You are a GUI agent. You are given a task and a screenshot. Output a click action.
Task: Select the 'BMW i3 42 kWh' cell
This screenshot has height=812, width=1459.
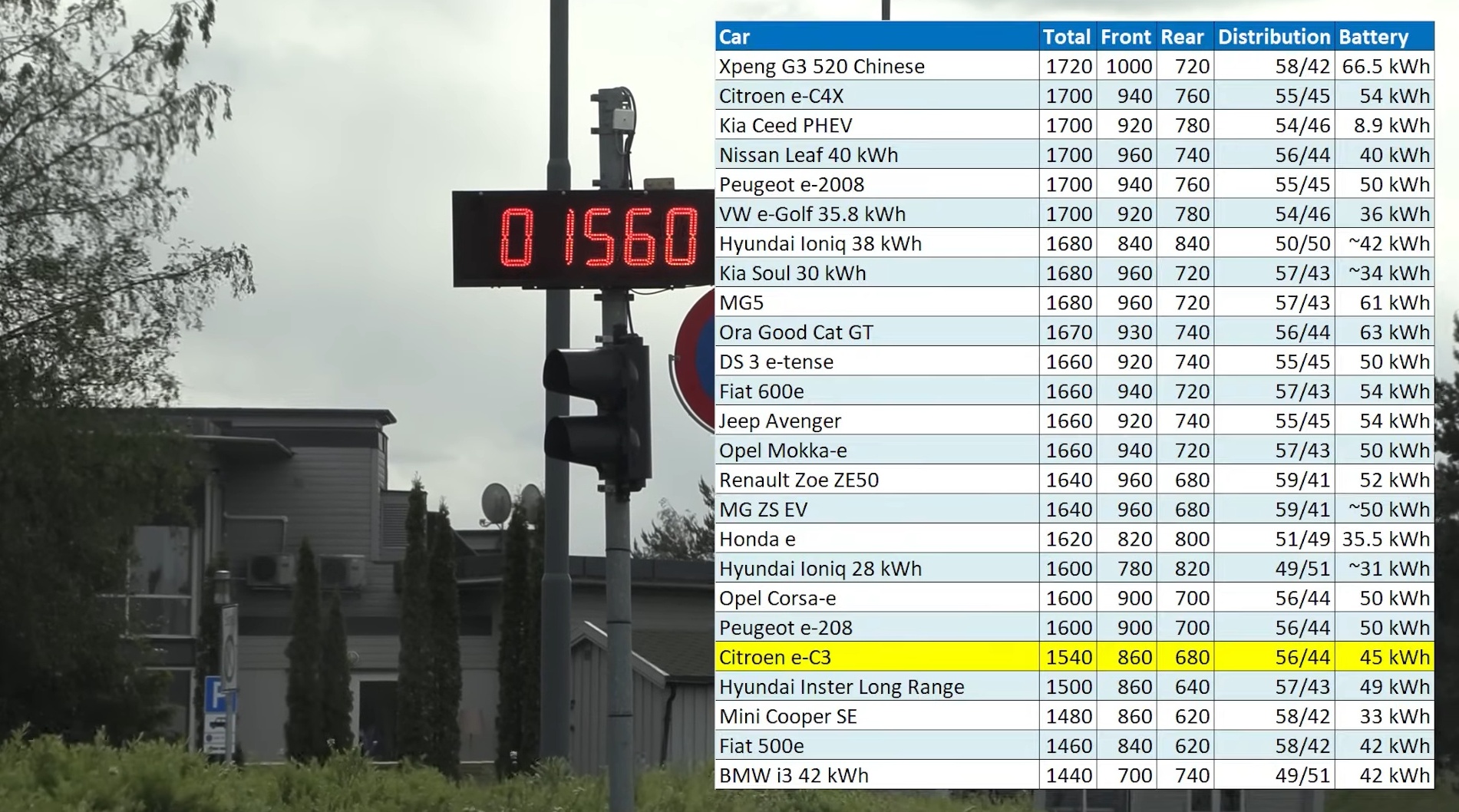click(877, 775)
